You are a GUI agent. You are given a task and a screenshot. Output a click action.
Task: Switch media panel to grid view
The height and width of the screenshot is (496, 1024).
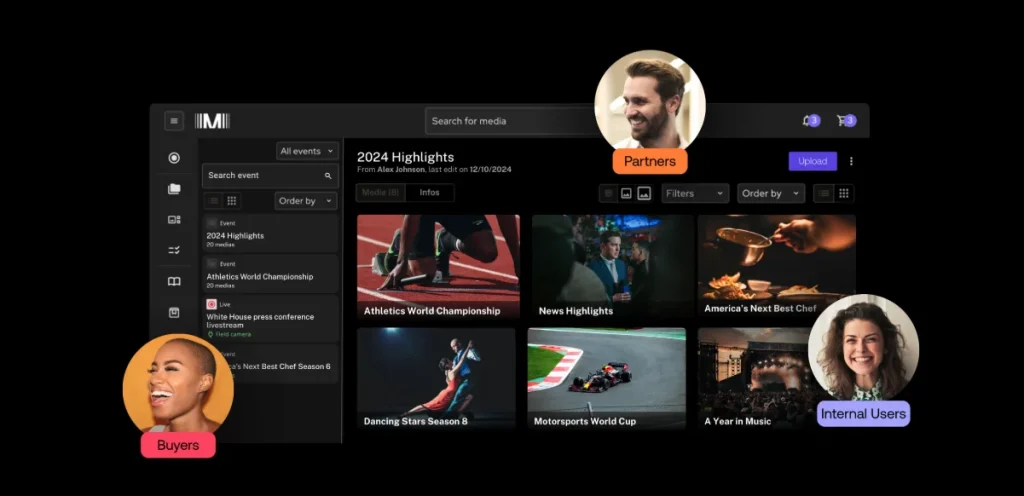pyautogui.click(x=844, y=193)
